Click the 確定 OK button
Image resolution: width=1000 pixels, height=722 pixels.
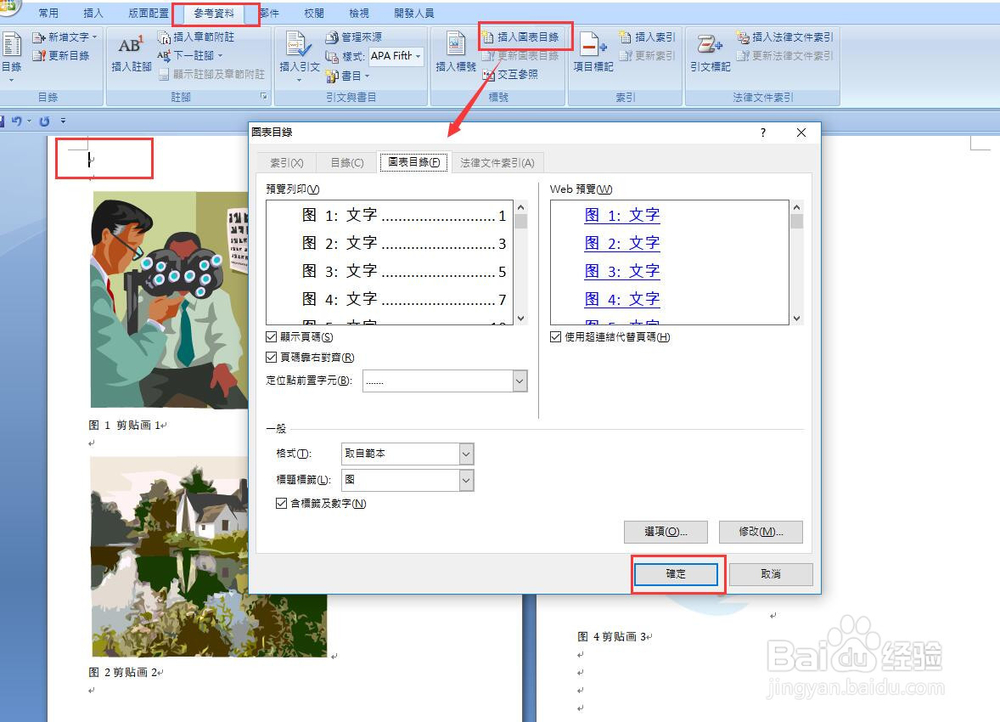(676, 574)
